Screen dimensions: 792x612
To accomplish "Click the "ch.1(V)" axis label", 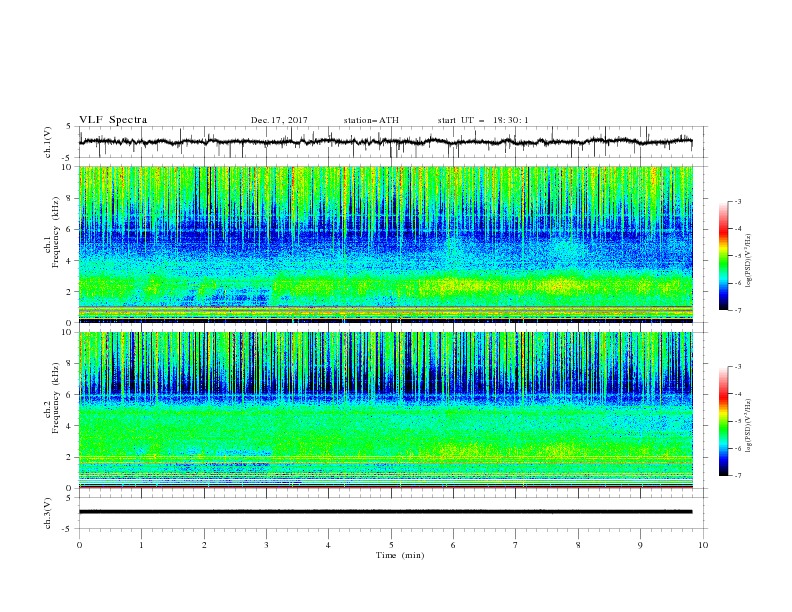I will [x=48, y=142].
